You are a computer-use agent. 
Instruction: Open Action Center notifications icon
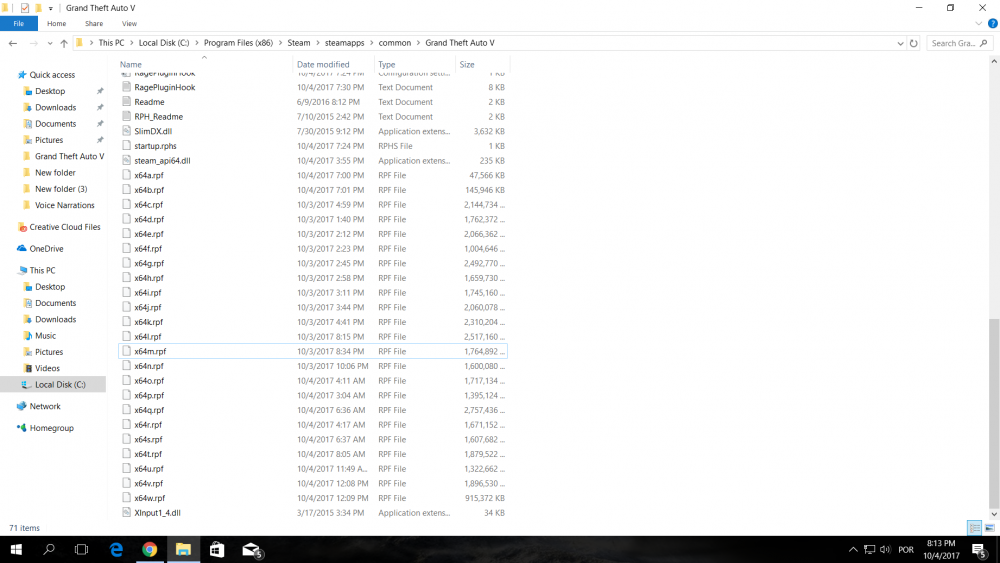pos(980,550)
